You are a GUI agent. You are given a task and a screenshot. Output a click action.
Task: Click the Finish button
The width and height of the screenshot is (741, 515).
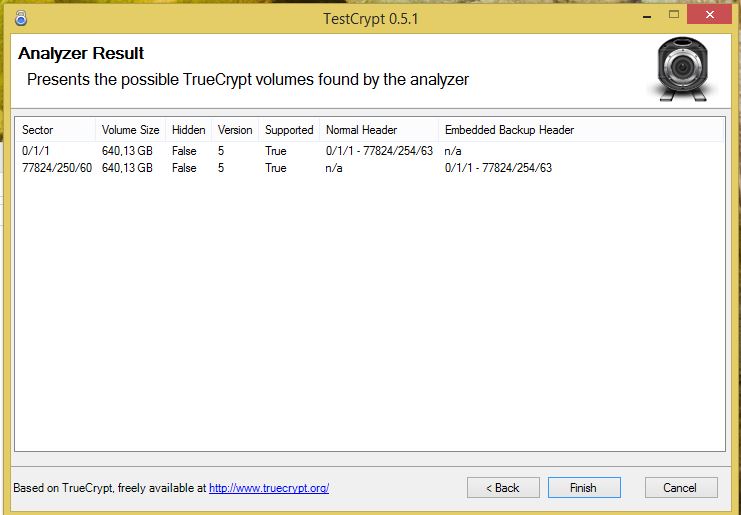[x=584, y=488]
